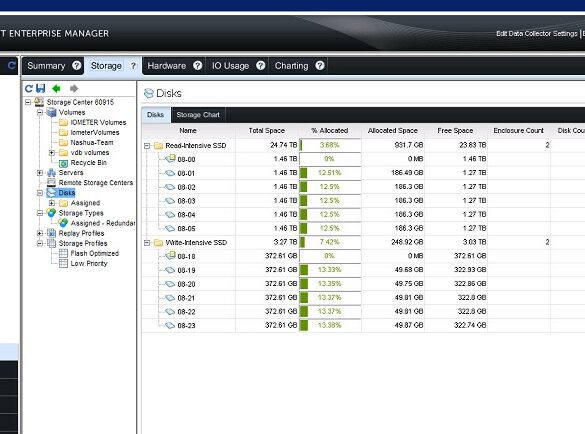The image size is (585, 434).
Task: Open help for the Charting tab
Action: click(320, 66)
